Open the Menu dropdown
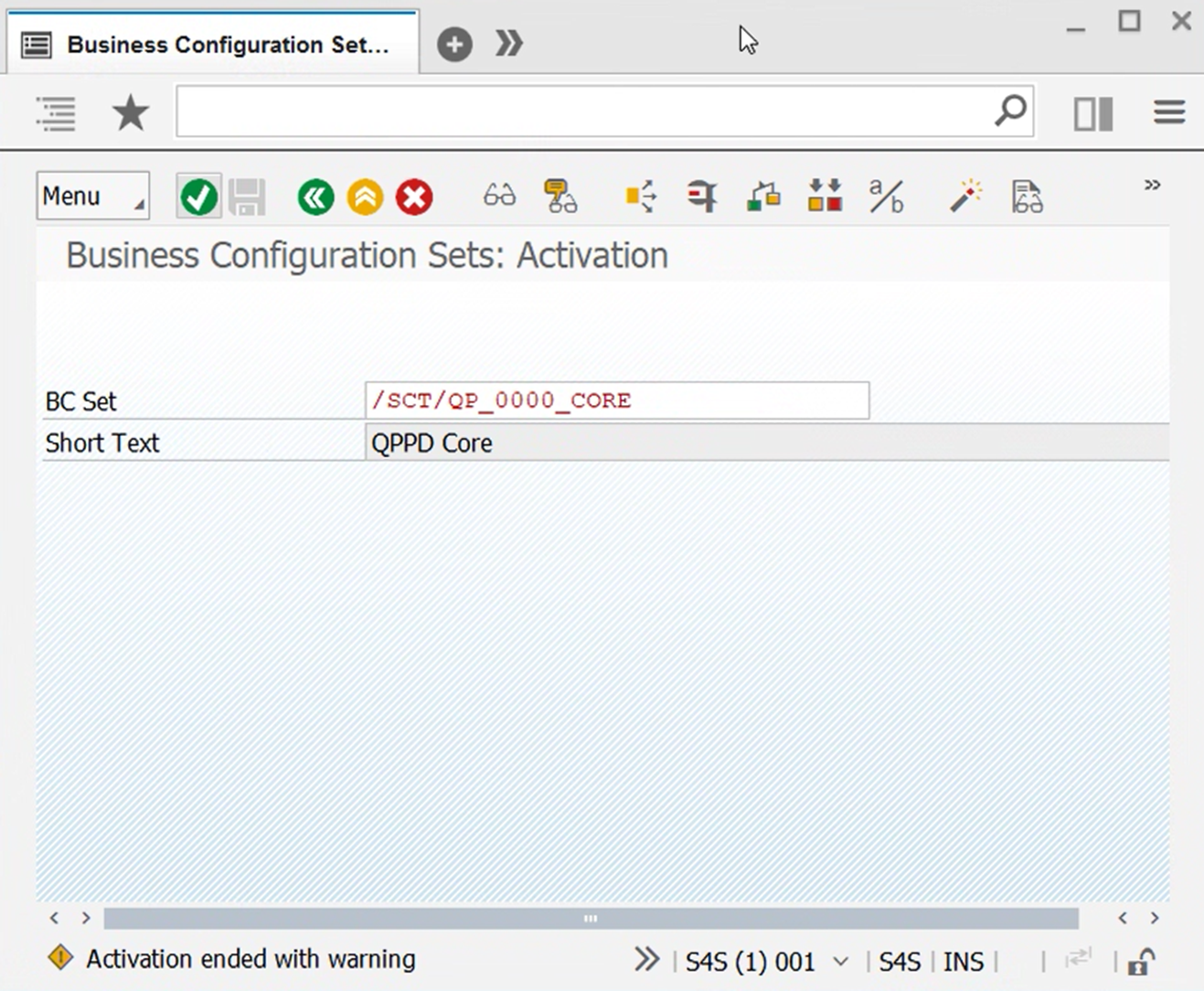The image size is (1204, 991). (92, 197)
